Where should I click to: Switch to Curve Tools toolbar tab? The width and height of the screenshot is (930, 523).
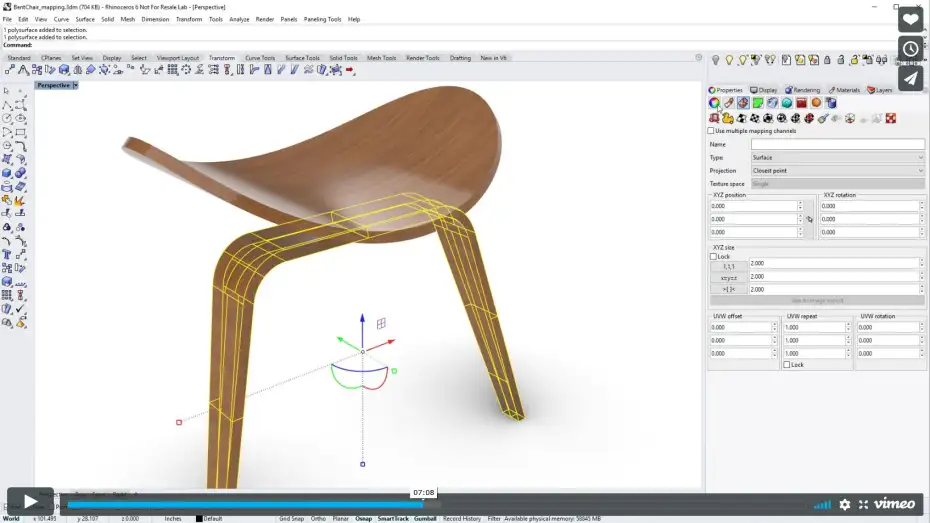pyautogui.click(x=260, y=58)
